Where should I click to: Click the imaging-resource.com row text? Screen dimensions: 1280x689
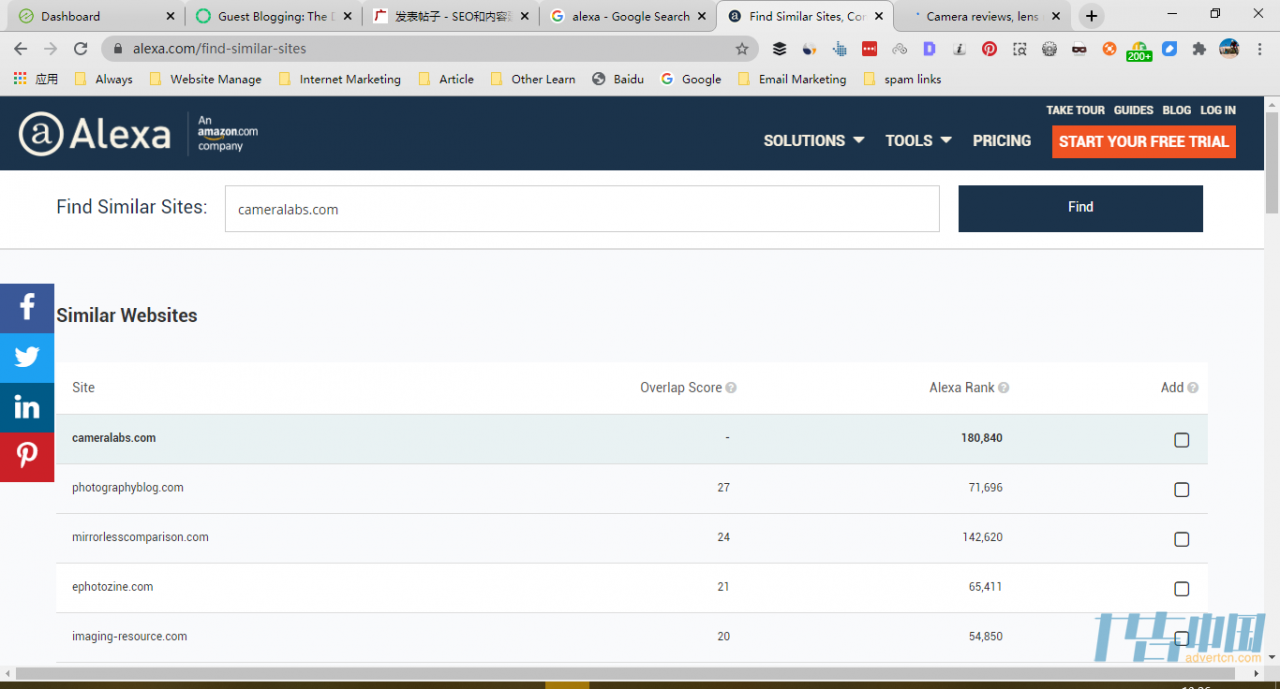point(130,636)
